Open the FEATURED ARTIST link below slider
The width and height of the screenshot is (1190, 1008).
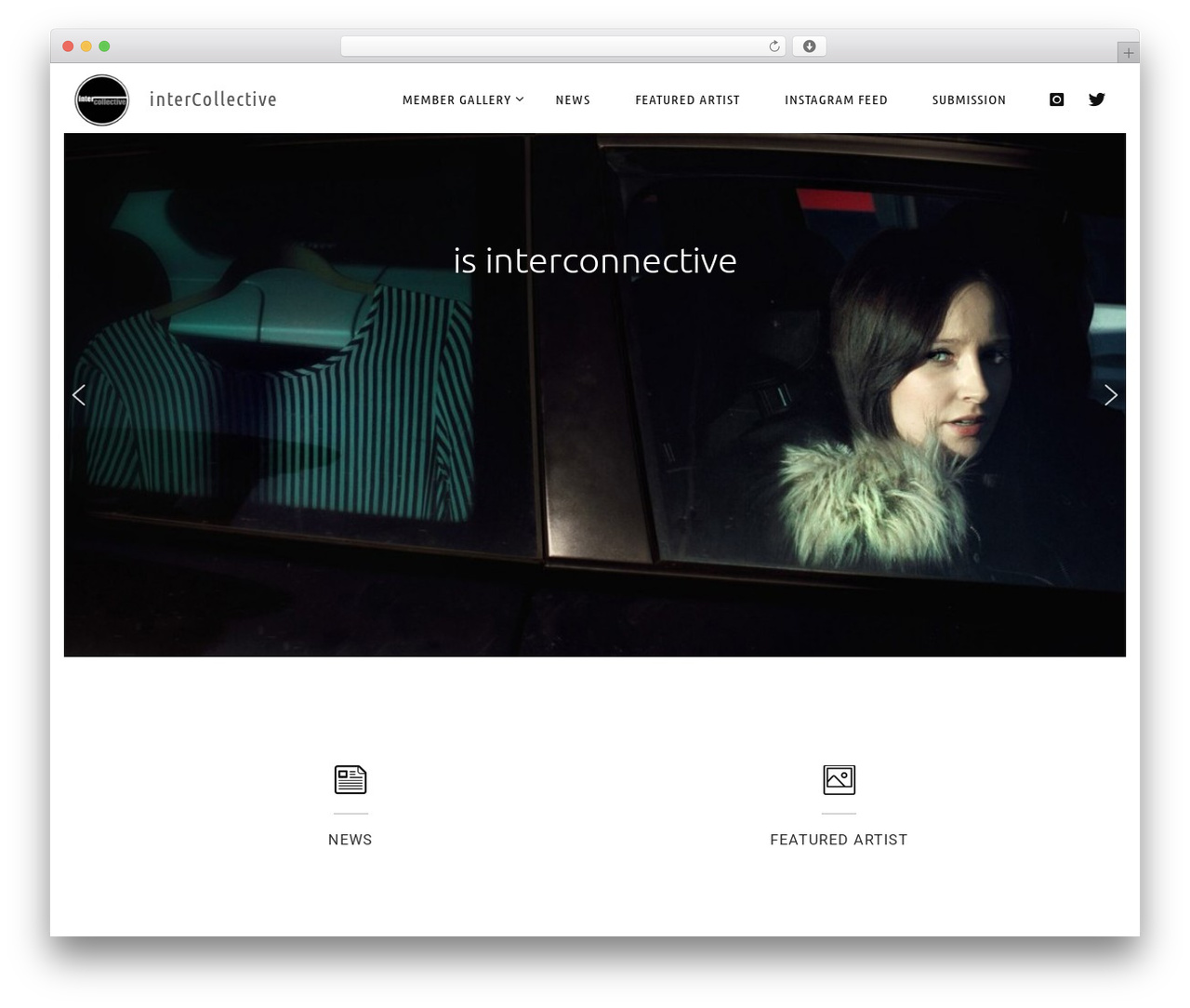839,840
